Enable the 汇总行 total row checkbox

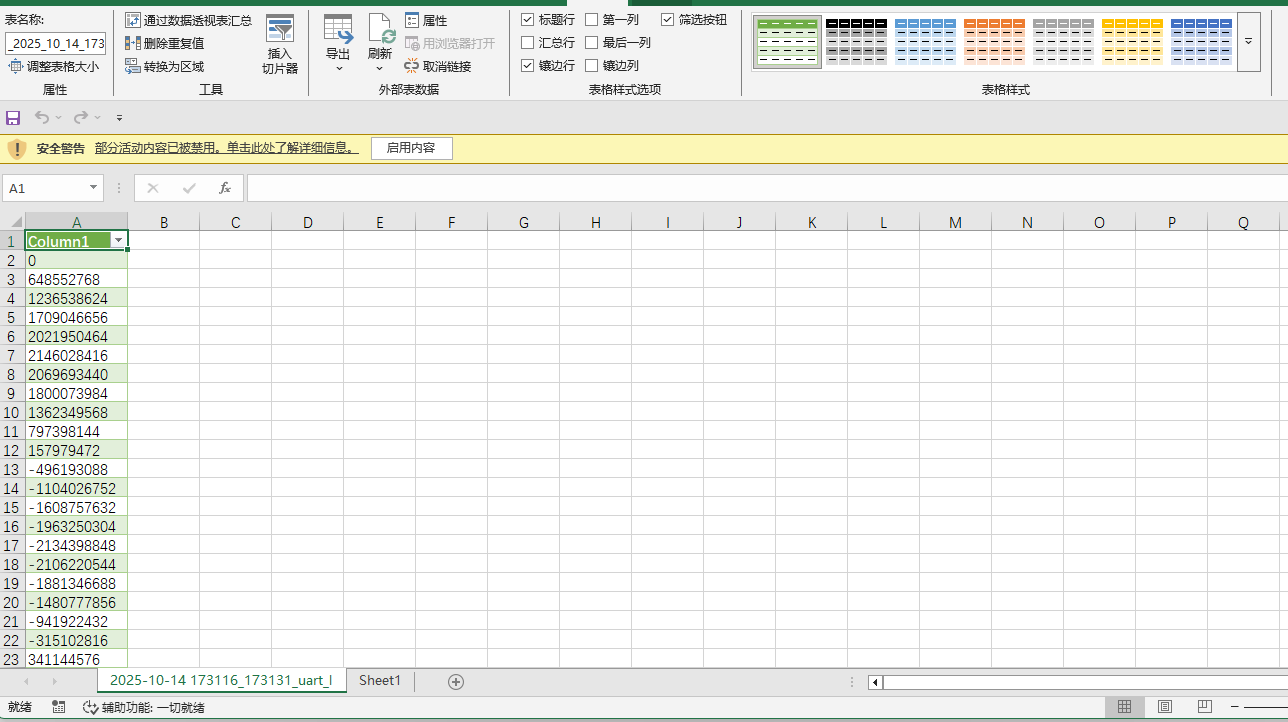[x=528, y=42]
